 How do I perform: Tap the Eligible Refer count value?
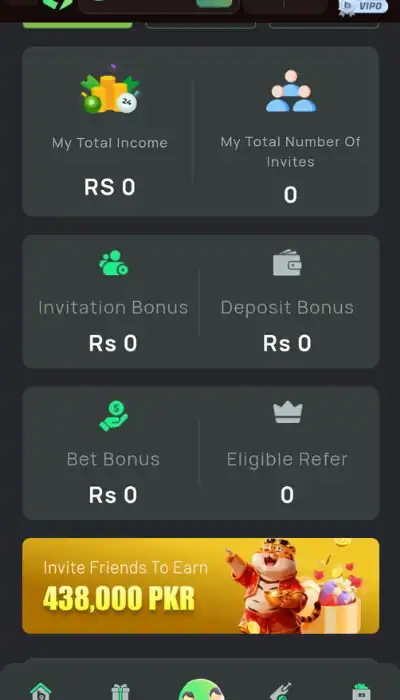(287, 495)
